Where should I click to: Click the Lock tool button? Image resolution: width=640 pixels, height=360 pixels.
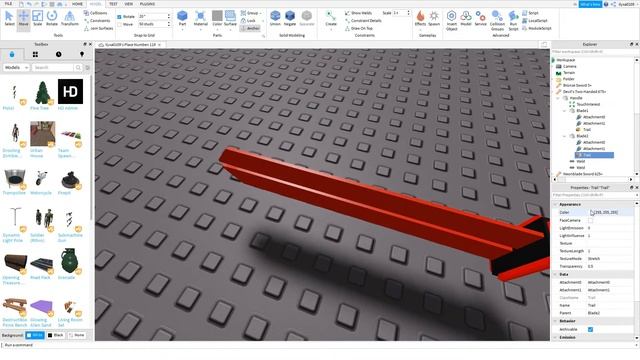pyautogui.click(x=248, y=20)
